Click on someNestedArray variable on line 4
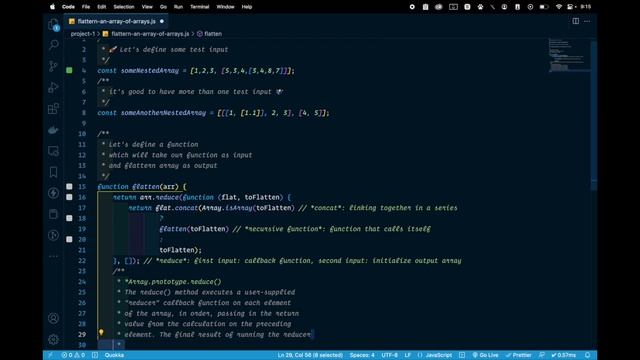The width and height of the screenshot is (640, 360). [150, 71]
